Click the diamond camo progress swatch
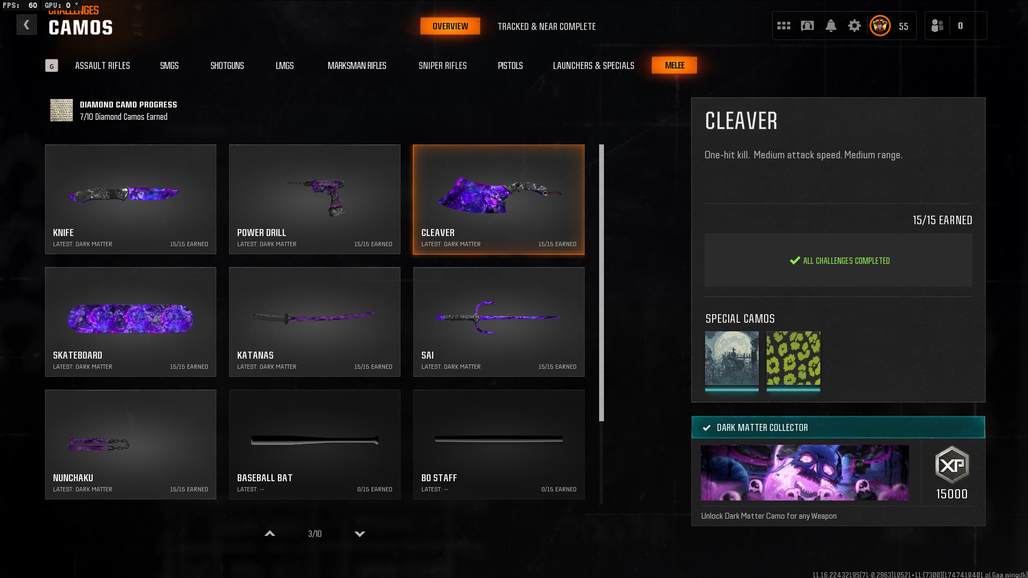1028x578 pixels. tap(62, 110)
